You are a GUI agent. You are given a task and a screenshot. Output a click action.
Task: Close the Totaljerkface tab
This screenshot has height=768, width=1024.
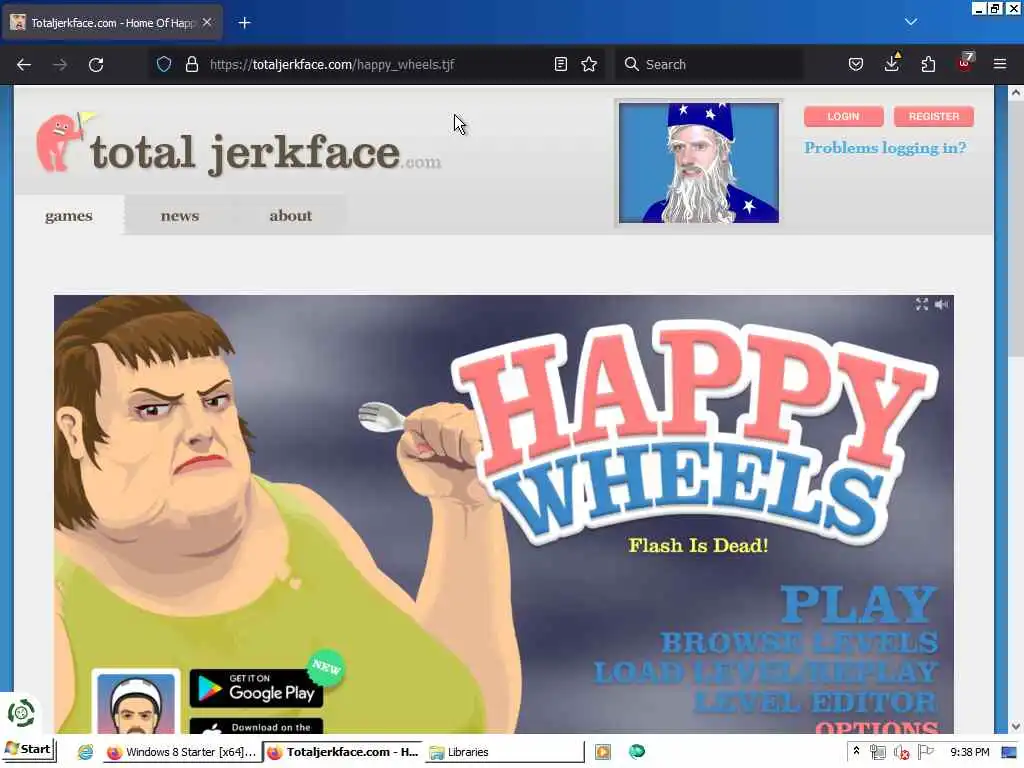tap(207, 22)
